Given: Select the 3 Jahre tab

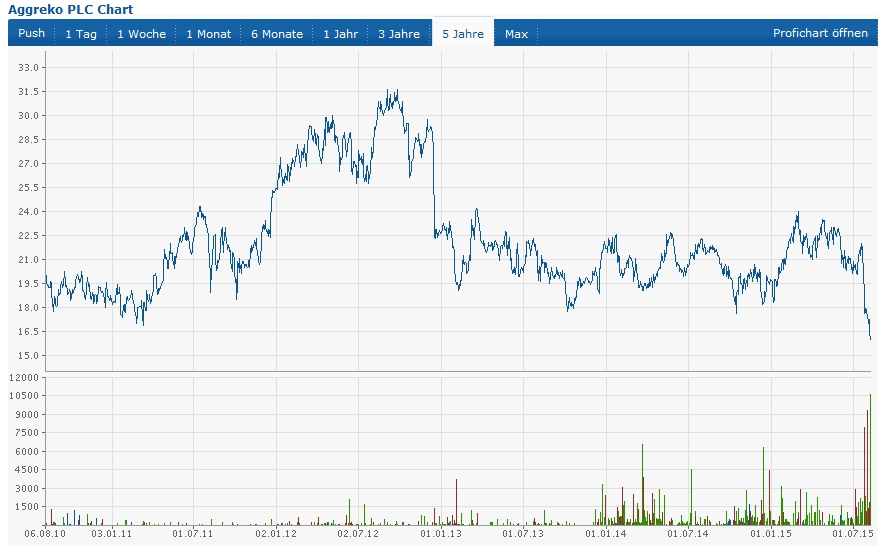Looking at the screenshot, I should (399, 34).
